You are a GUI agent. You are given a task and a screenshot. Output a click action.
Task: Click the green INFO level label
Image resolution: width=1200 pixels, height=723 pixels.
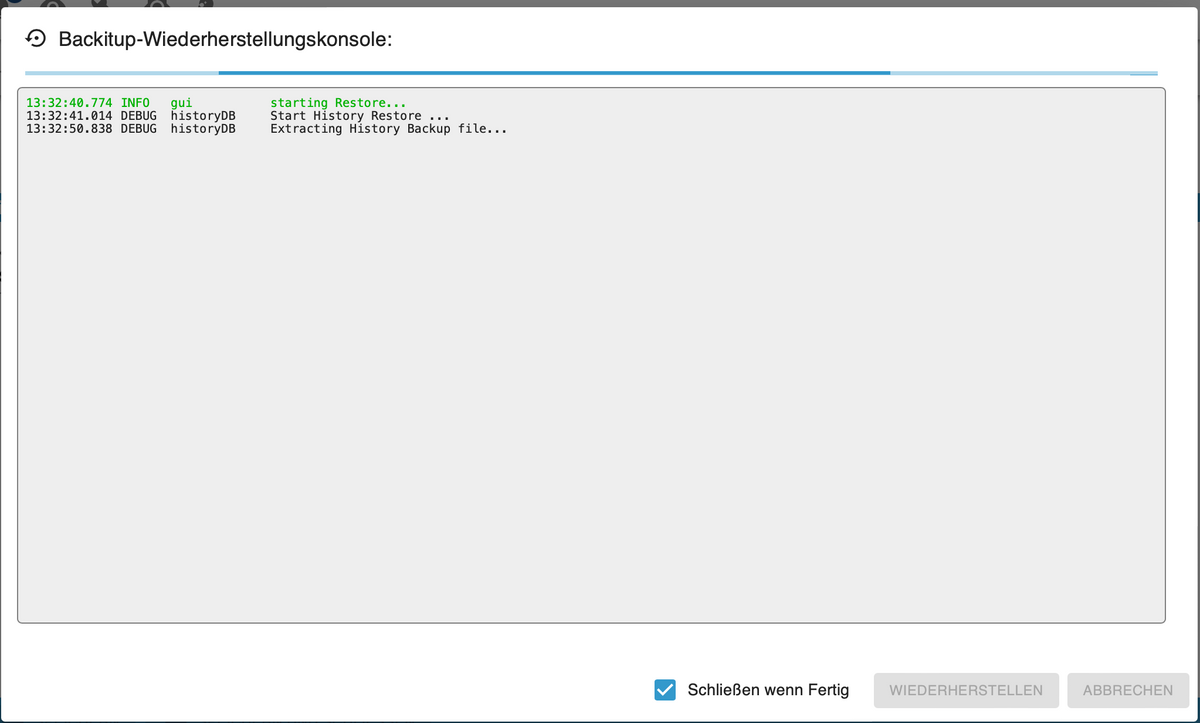(135, 103)
